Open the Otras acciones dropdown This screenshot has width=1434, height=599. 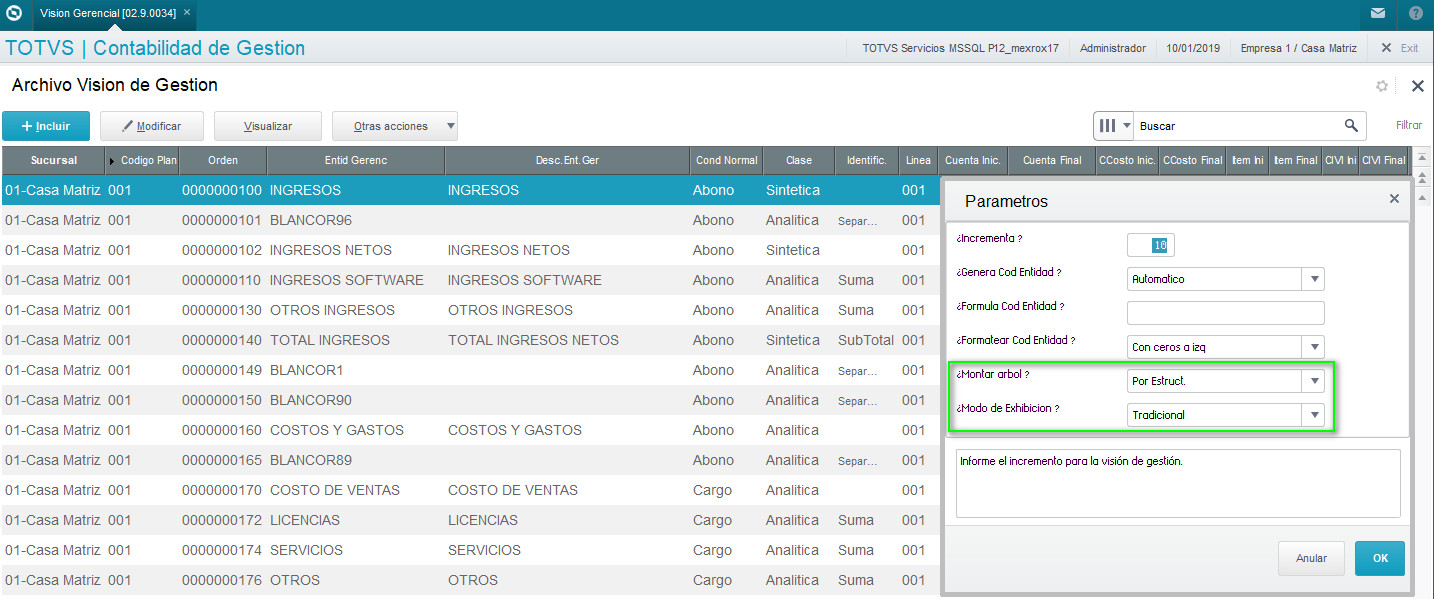click(395, 126)
